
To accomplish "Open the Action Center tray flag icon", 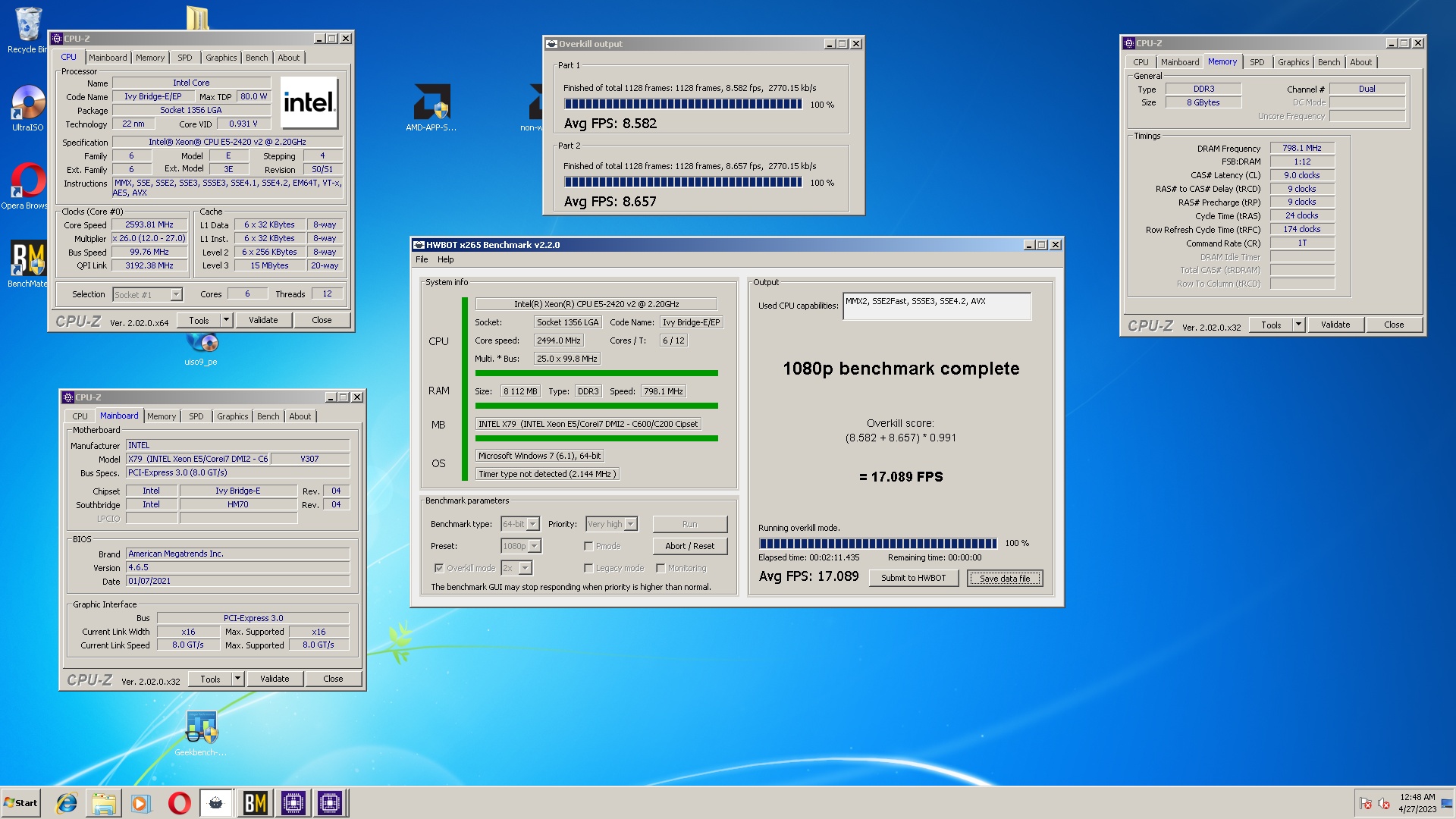I will click(1366, 803).
